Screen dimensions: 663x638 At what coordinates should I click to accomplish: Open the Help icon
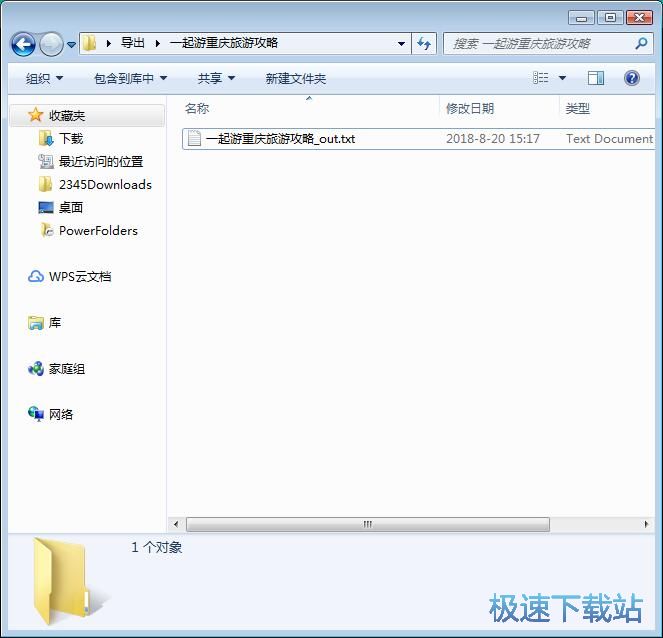click(x=632, y=78)
